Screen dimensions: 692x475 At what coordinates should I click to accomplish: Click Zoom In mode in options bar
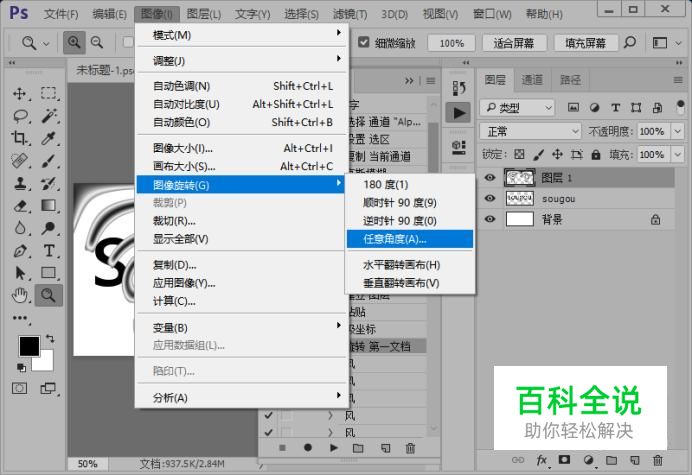(x=74, y=43)
